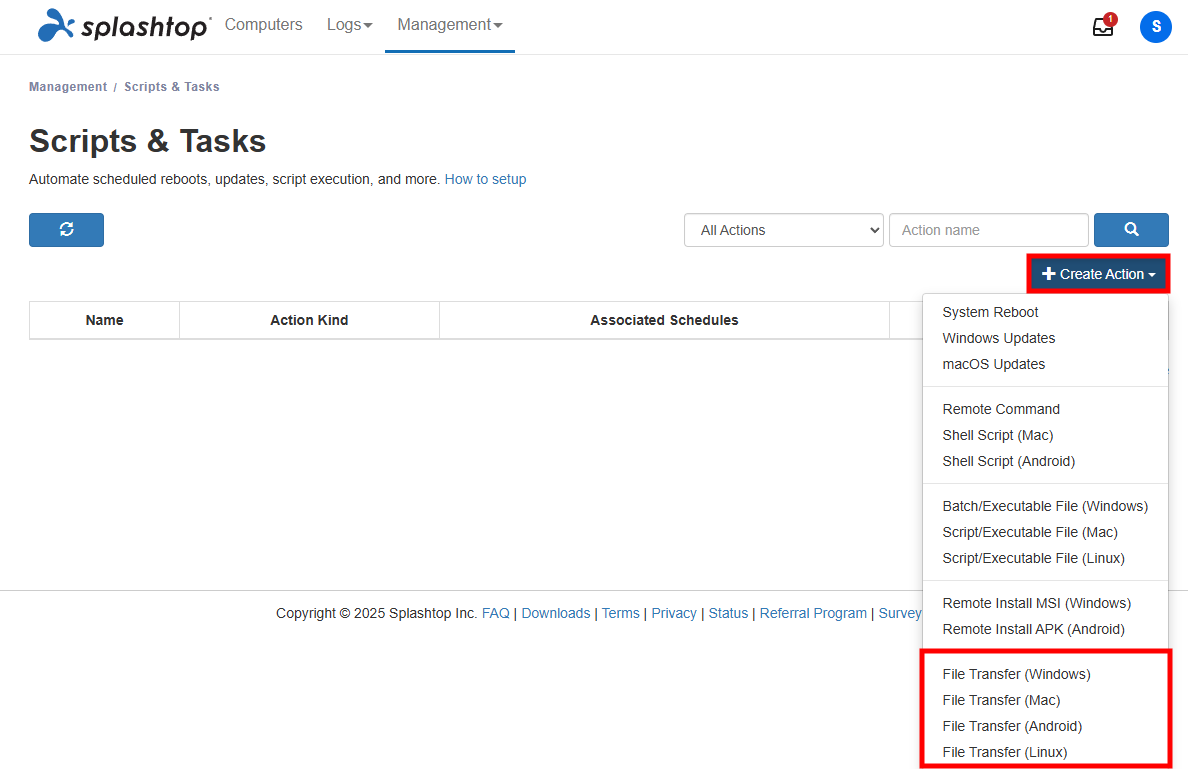Open the Management dropdown menu
Image resolution: width=1188 pixels, height=769 pixels.
coord(450,25)
